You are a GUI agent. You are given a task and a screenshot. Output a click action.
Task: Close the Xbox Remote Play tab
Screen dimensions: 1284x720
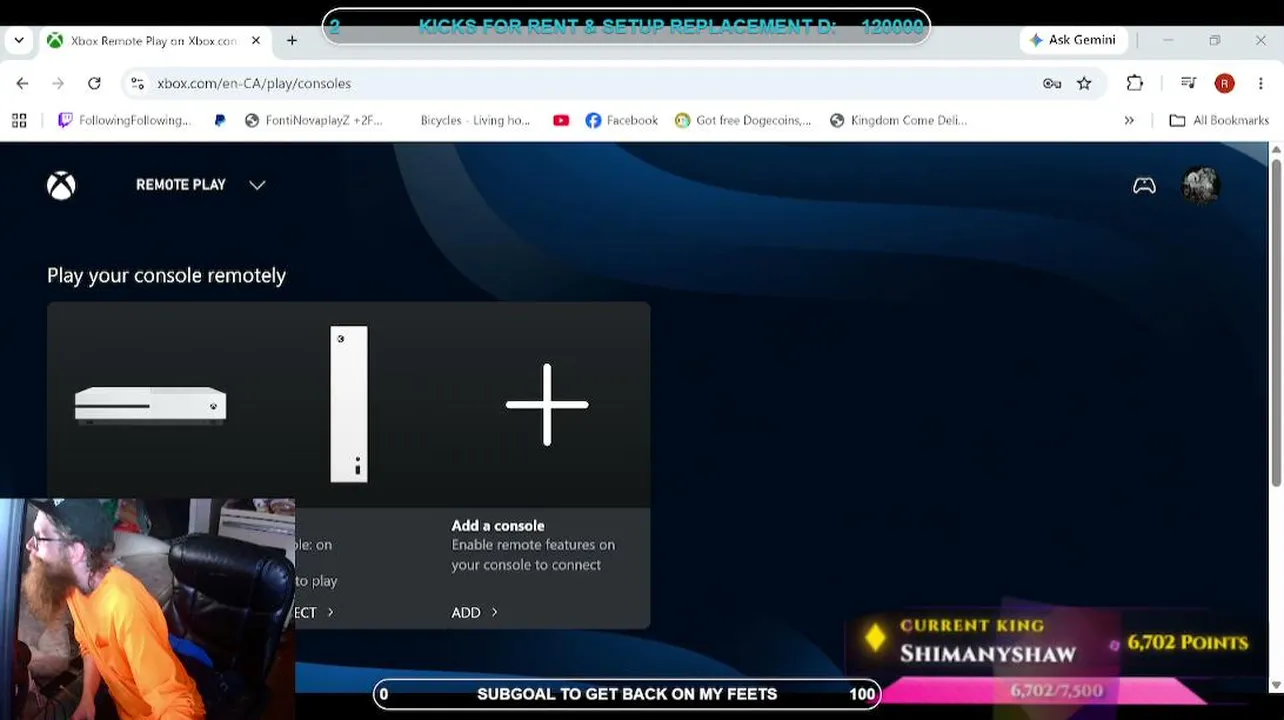256,41
